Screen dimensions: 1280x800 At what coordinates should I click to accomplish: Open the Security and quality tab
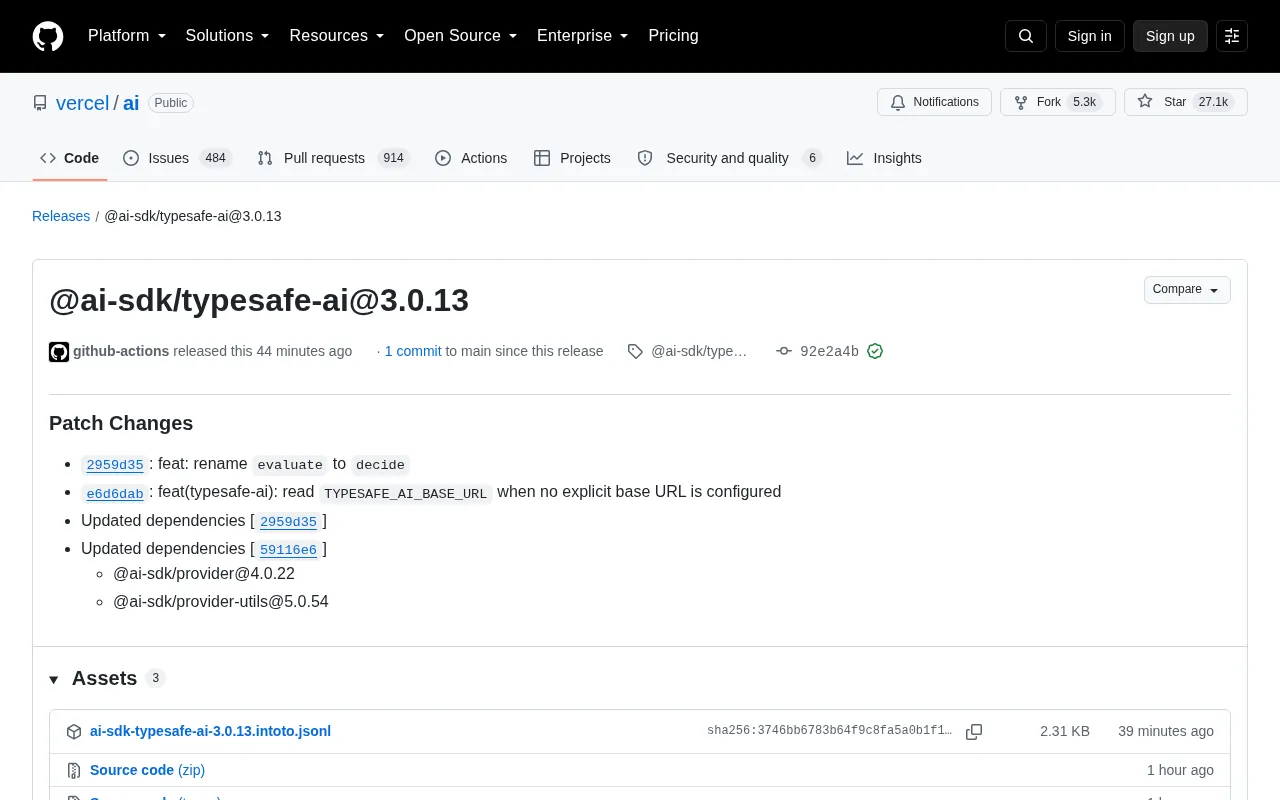729,158
